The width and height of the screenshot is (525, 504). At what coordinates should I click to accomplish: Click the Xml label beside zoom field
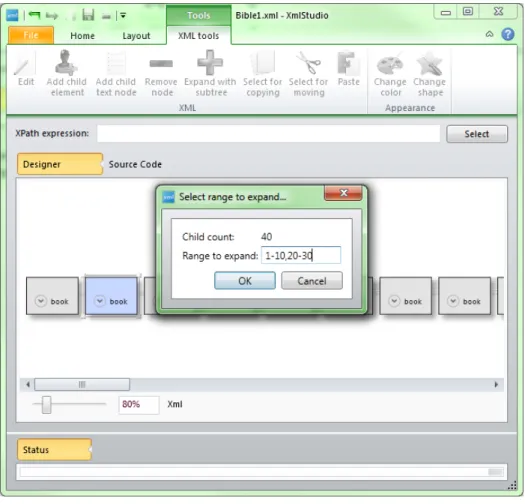click(175, 404)
